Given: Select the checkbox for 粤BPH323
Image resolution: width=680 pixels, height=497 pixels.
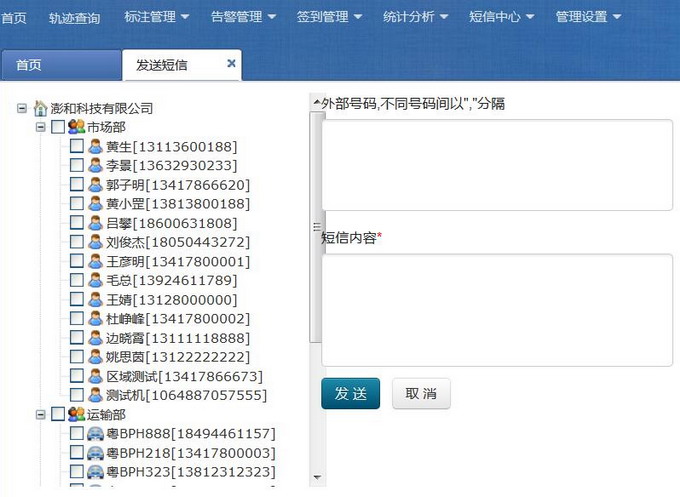Looking at the screenshot, I should point(77,471).
